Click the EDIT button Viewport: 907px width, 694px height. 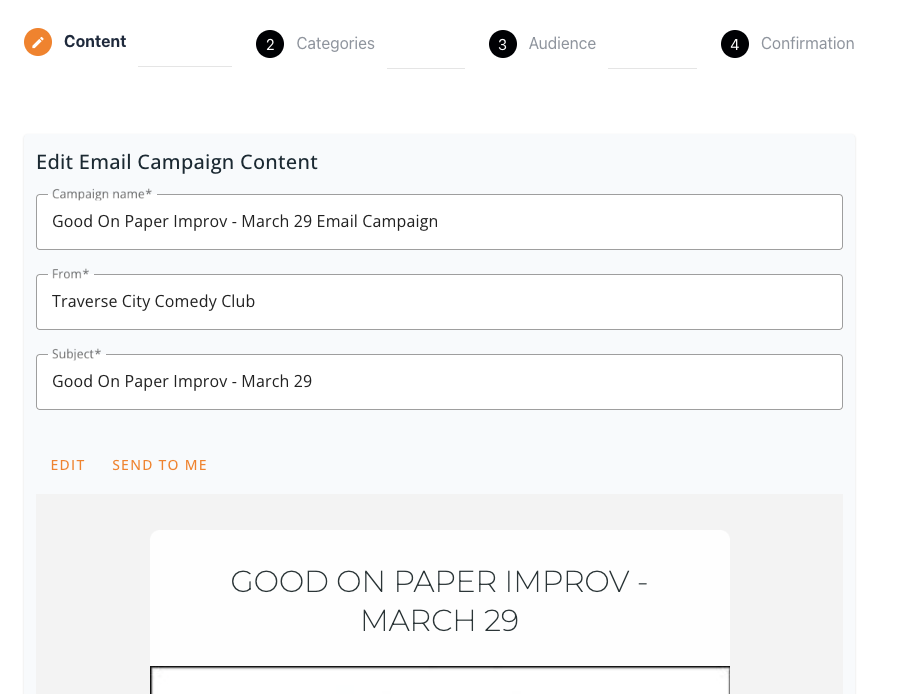coord(68,465)
